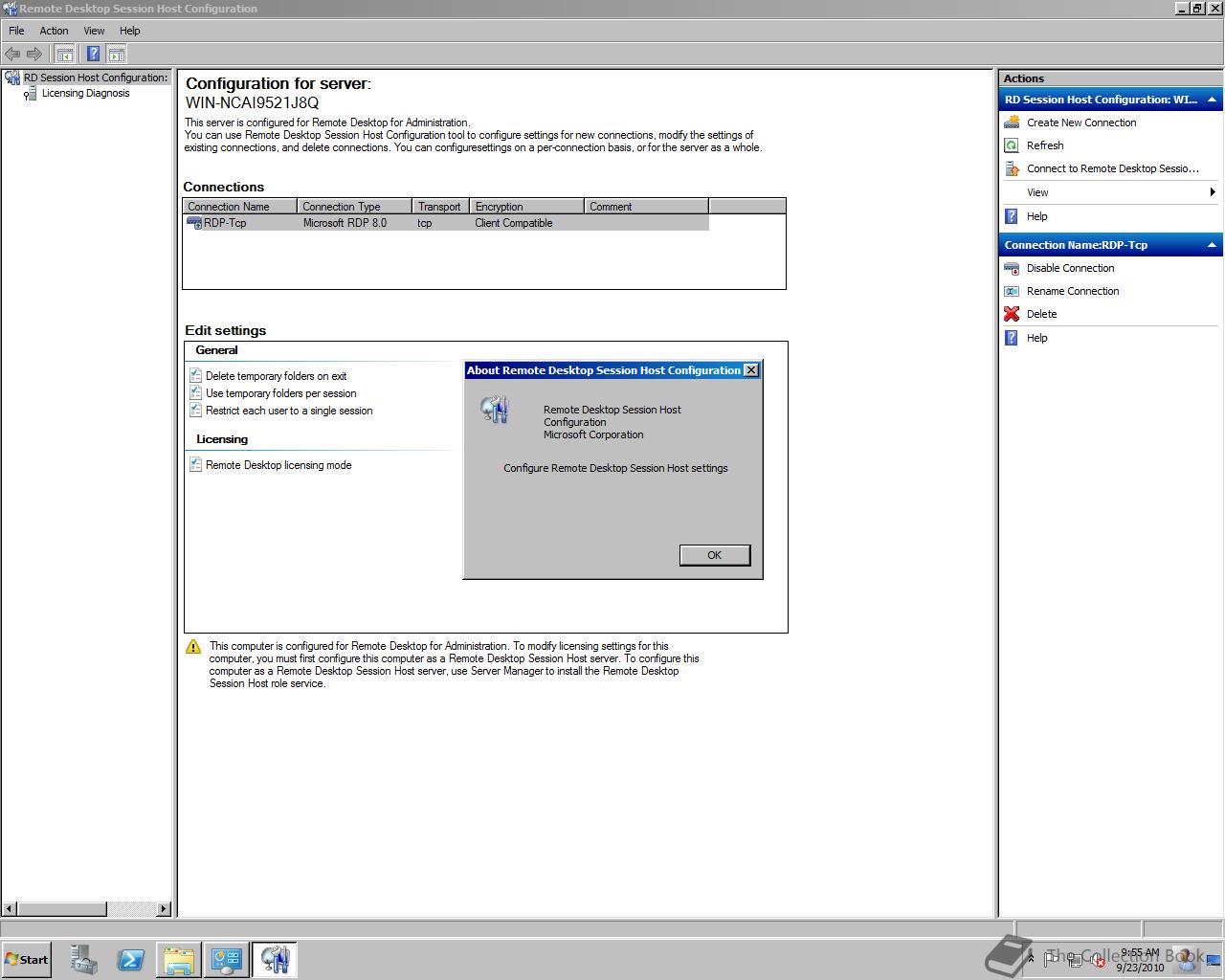This screenshot has height=980, width=1225.
Task: Click the Rename Connection icon
Action: click(1012, 291)
